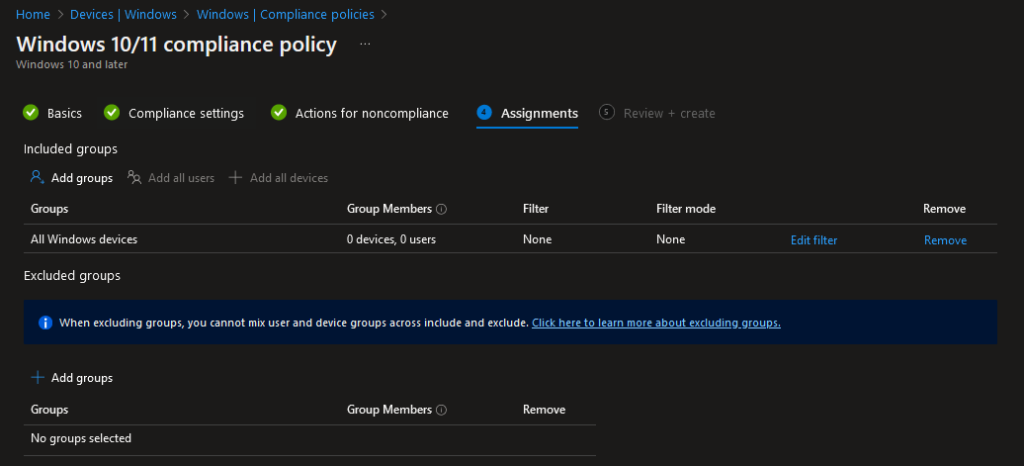Image resolution: width=1024 pixels, height=466 pixels.
Task: Go to Home breadcrumb
Action: (x=33, y=14)
